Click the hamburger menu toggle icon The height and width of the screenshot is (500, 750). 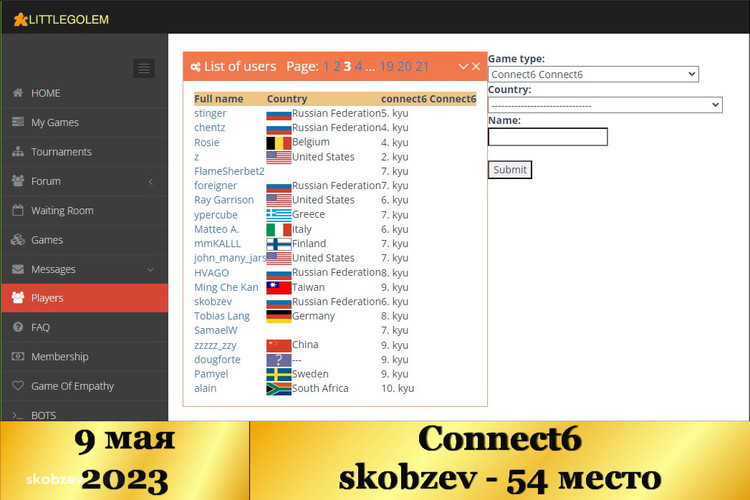point(144,68)
